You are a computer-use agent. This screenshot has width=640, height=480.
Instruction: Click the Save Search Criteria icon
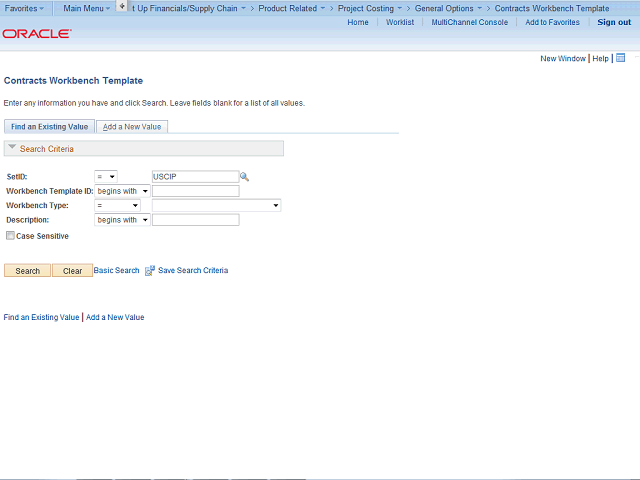[x=150, y=271]
